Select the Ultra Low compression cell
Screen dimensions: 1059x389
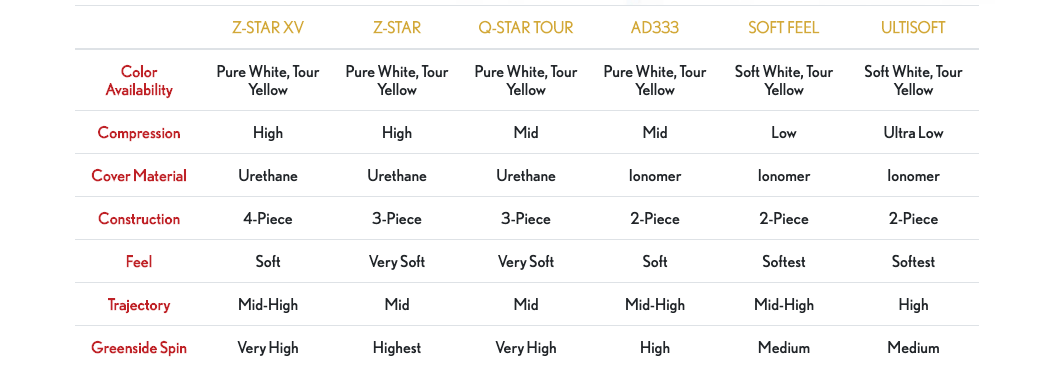(913, 132)
